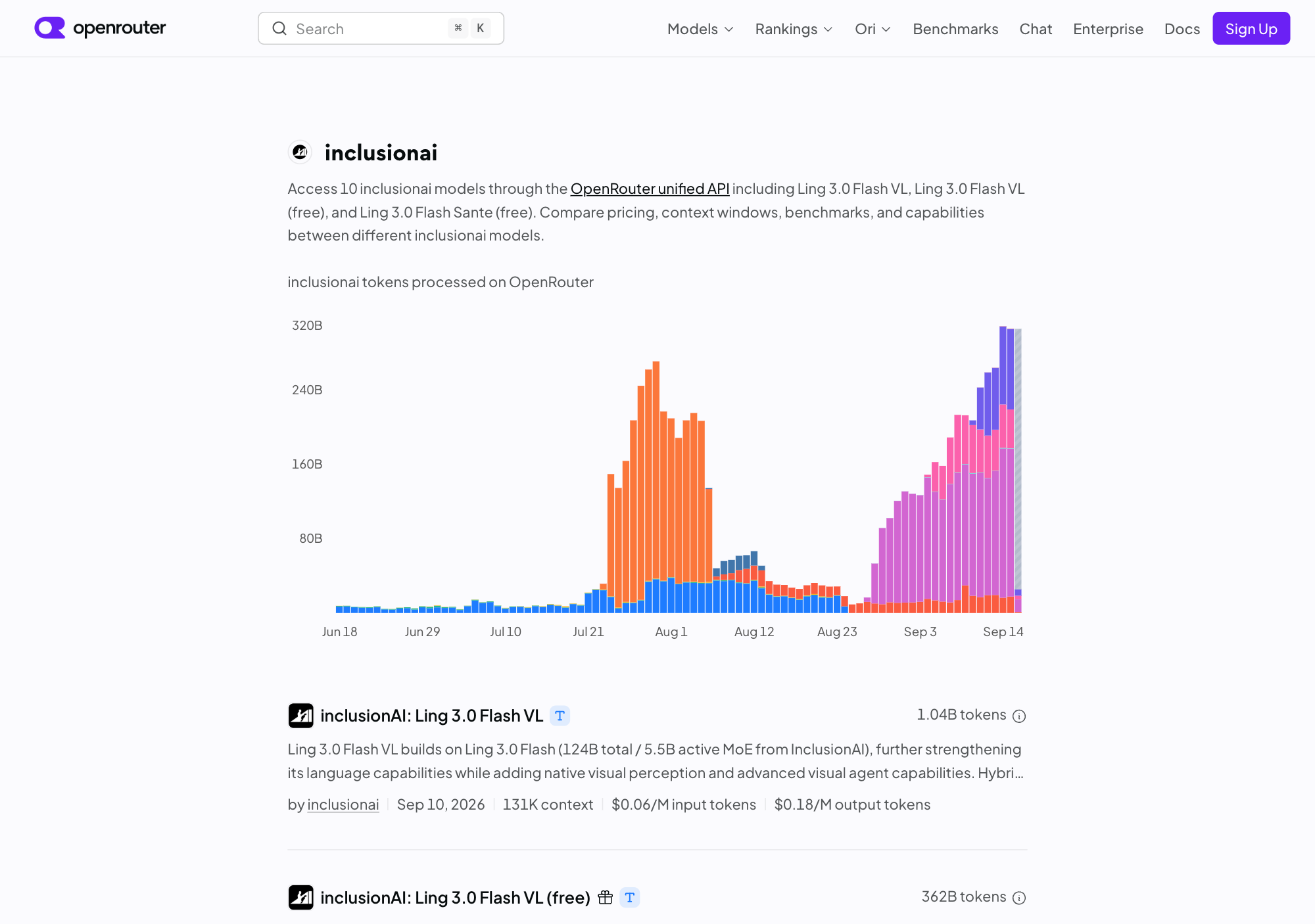Follow the OpenRouter unified API link
Viewport: 1315px width, 924px height.
pyautogui.click(x=650, y=189)
